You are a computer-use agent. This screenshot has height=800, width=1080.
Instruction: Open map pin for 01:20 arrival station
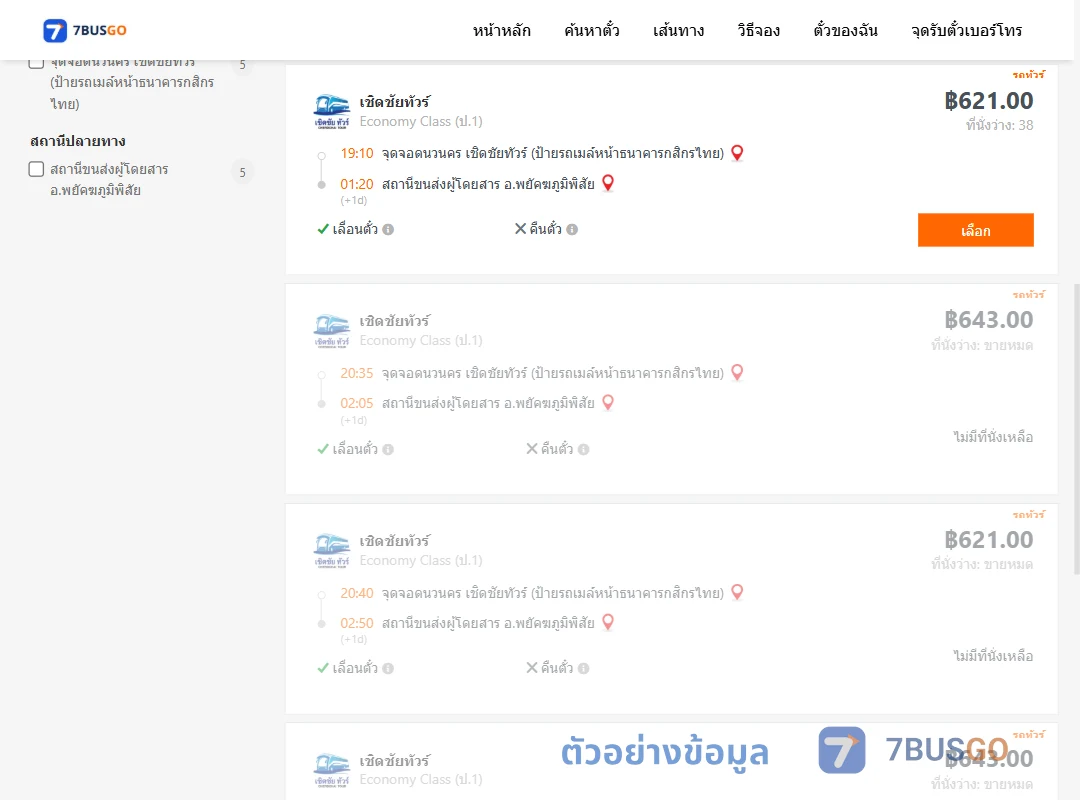608,183
